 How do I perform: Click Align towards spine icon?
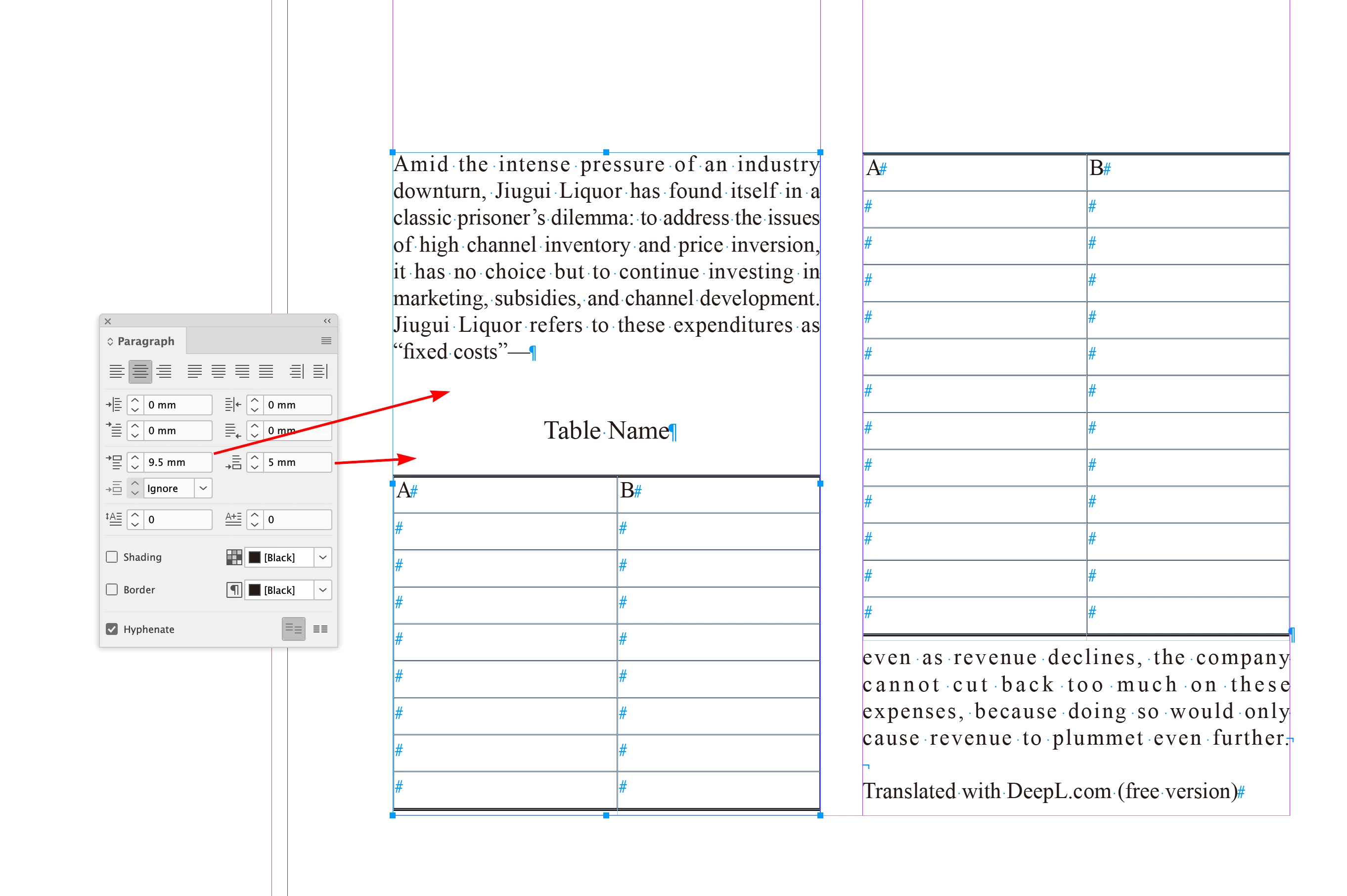(x=297, y=371)
